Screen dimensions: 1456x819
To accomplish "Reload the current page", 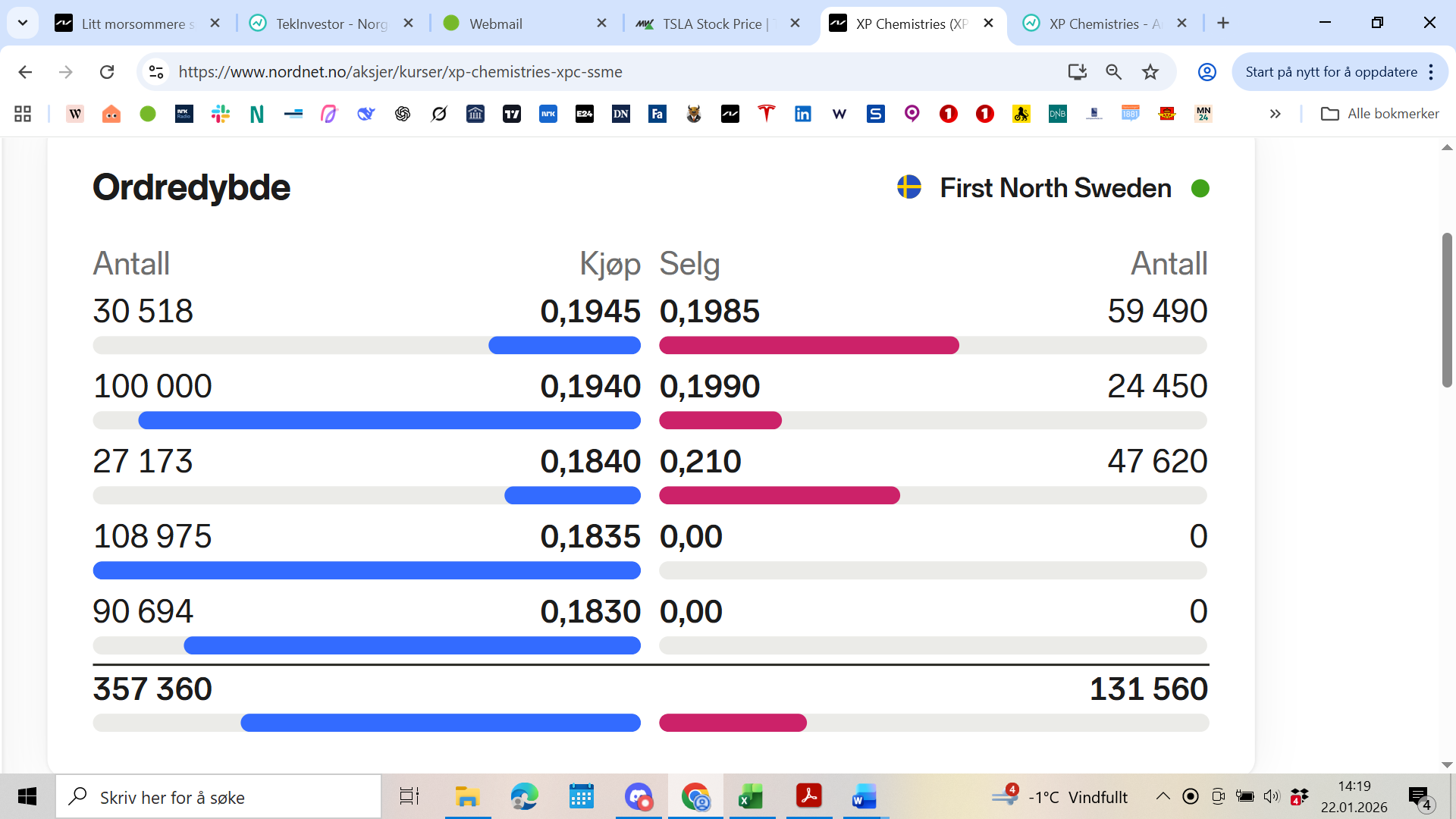I will (107, 72).
